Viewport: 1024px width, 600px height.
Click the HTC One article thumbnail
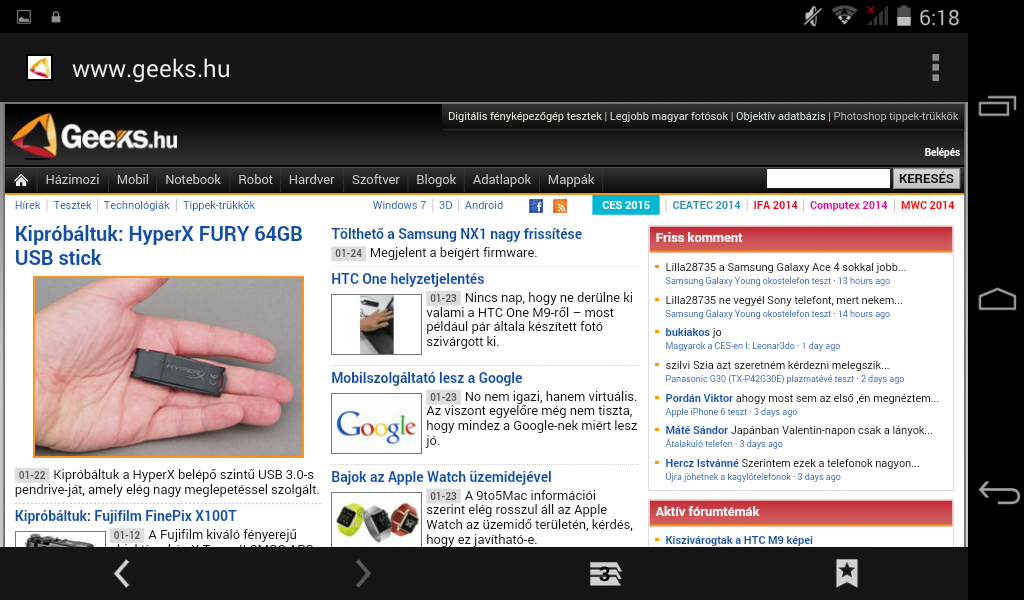[376, 324]
